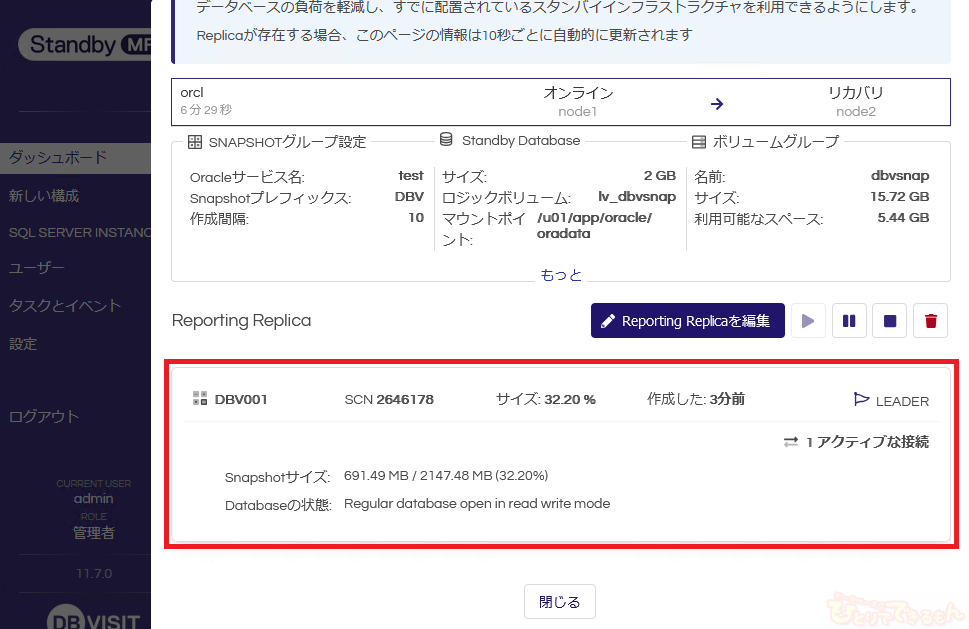
Task: Delete the Reporting Replica with trash icon
Action: (931, 321)
